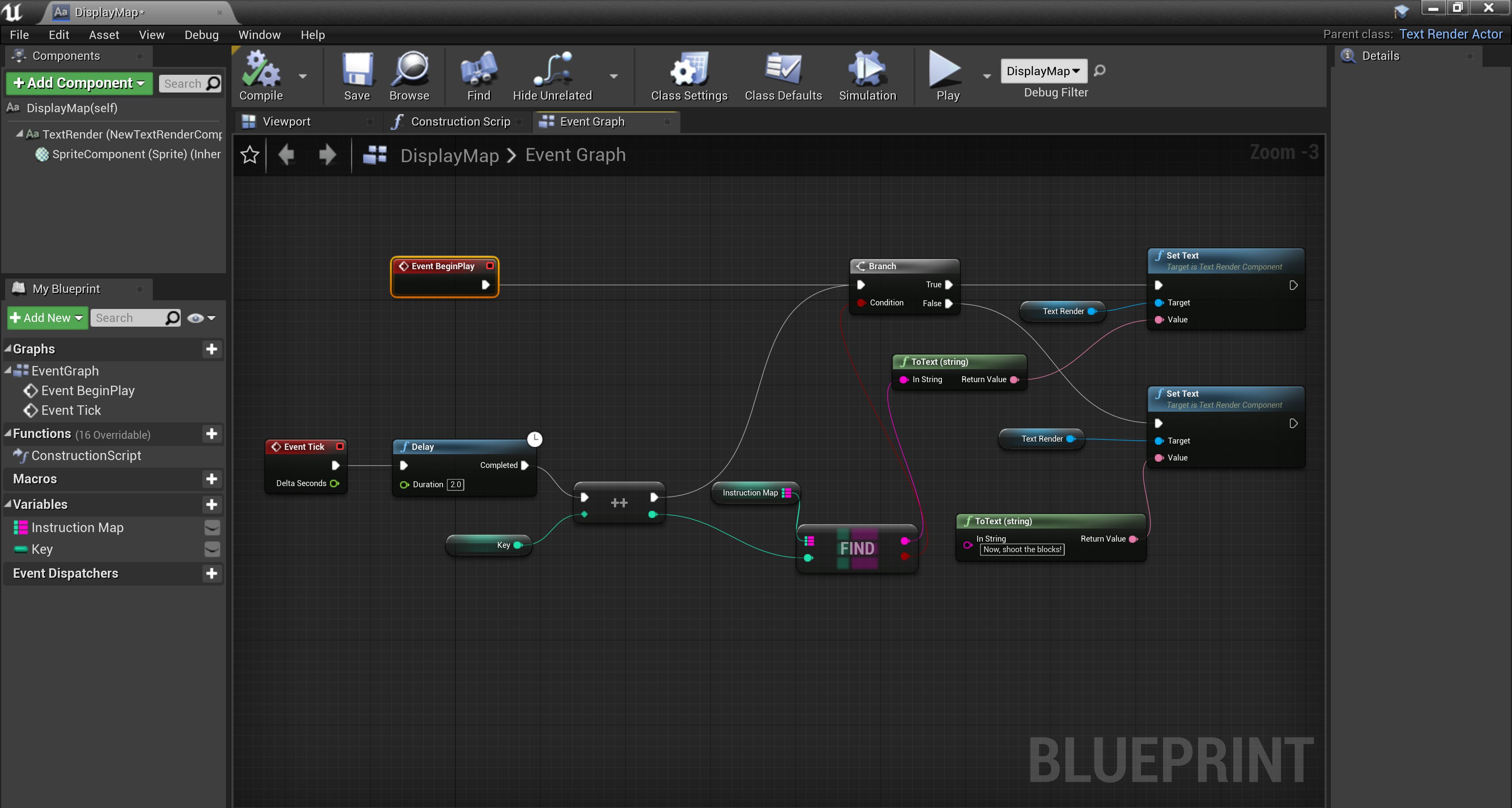Click the Add New button
This screenshot has width=1512, height=808.
pos(47,318)
